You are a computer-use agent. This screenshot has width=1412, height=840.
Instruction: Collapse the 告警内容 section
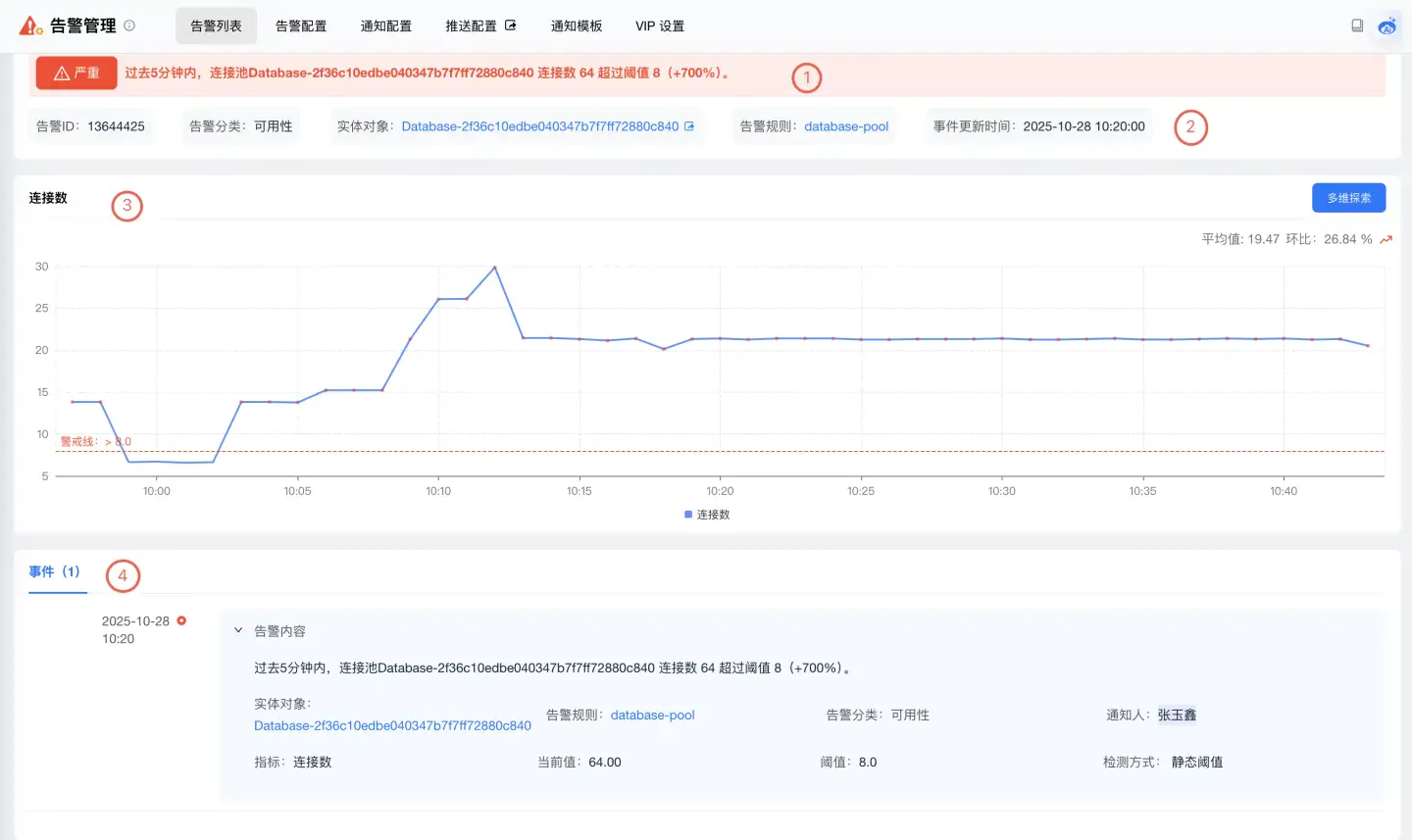click(238, 630)
